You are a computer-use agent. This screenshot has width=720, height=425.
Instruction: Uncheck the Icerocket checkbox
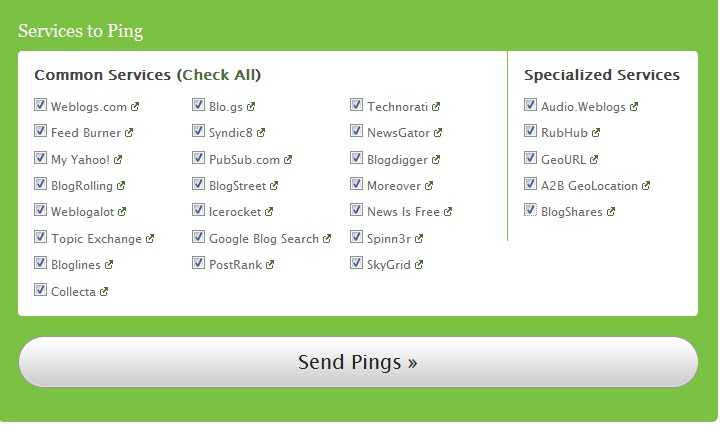click(x=198, y=210)
